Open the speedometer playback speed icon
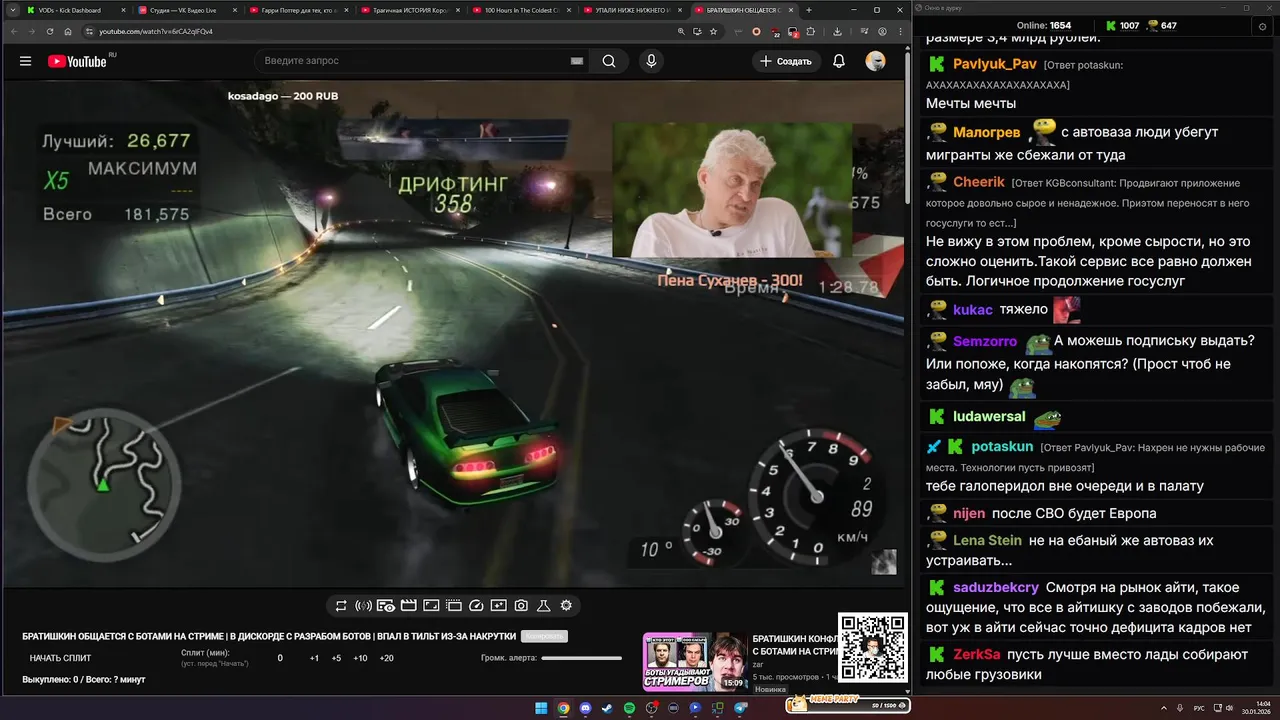Image resolution: width=1280 pixels, height=720 pixels. (x=476, y=605)
